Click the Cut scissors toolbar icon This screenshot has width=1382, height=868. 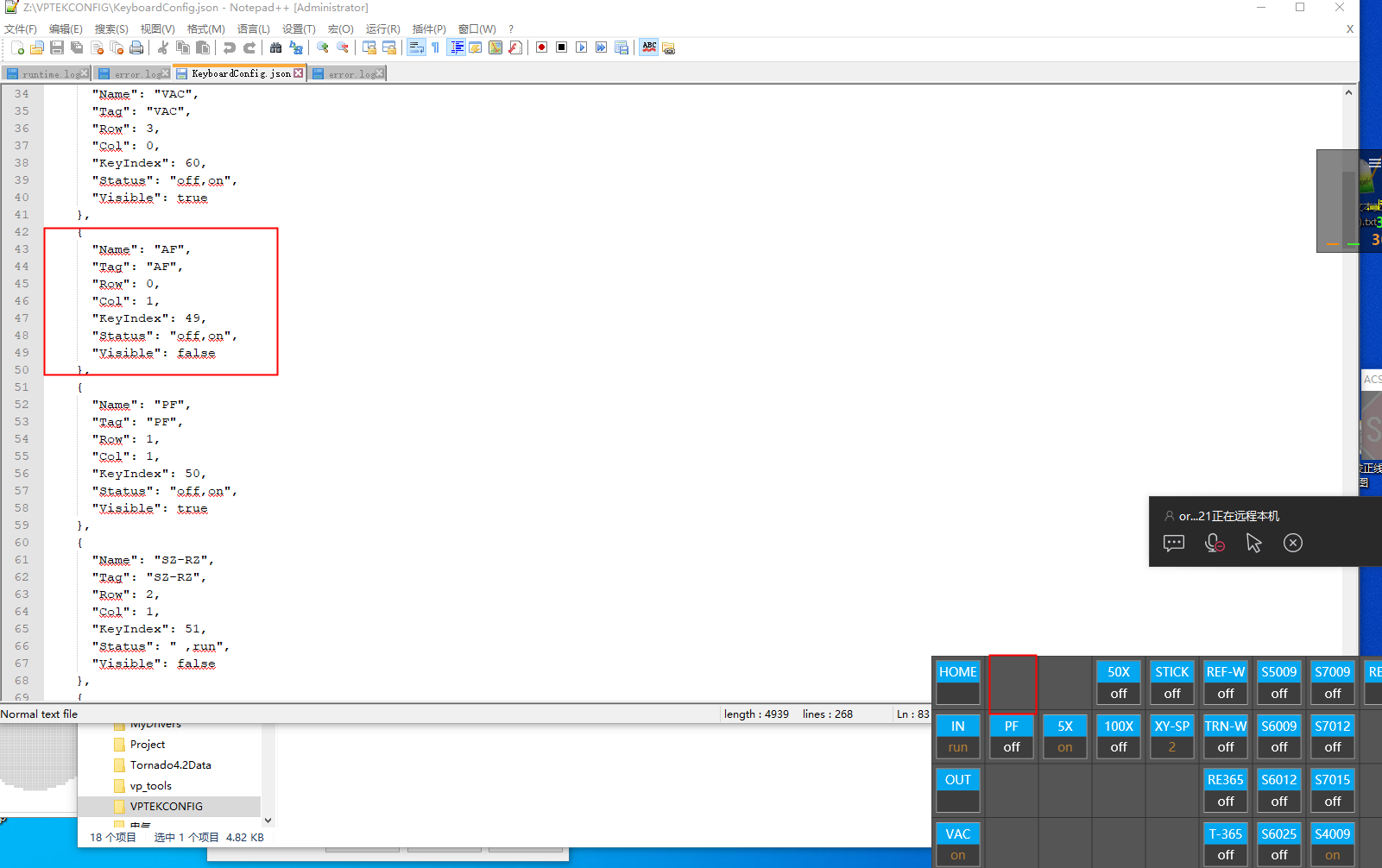[x=162, y=47]
